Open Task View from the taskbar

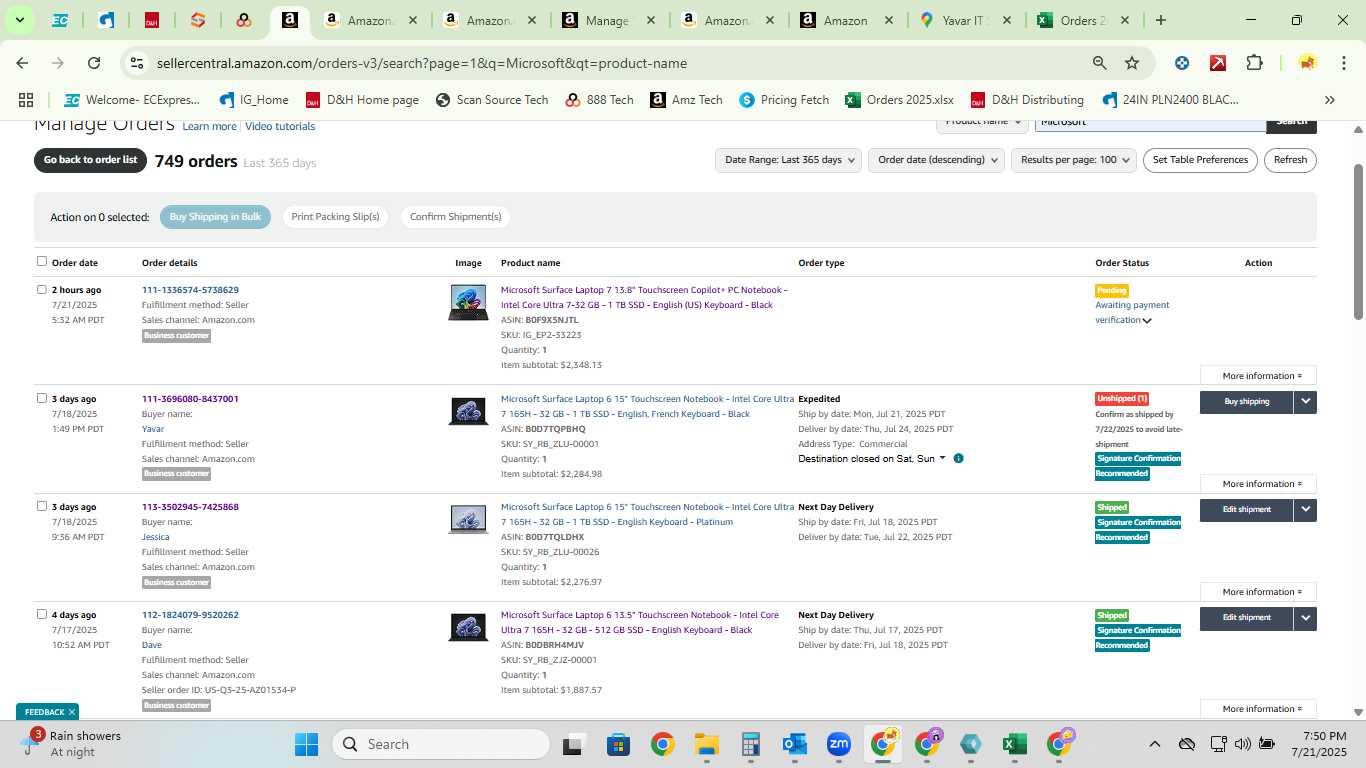click(573, 744)
